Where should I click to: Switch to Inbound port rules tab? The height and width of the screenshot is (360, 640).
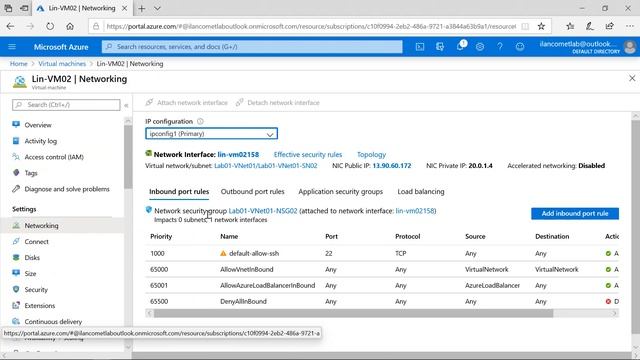coord(179,191)
